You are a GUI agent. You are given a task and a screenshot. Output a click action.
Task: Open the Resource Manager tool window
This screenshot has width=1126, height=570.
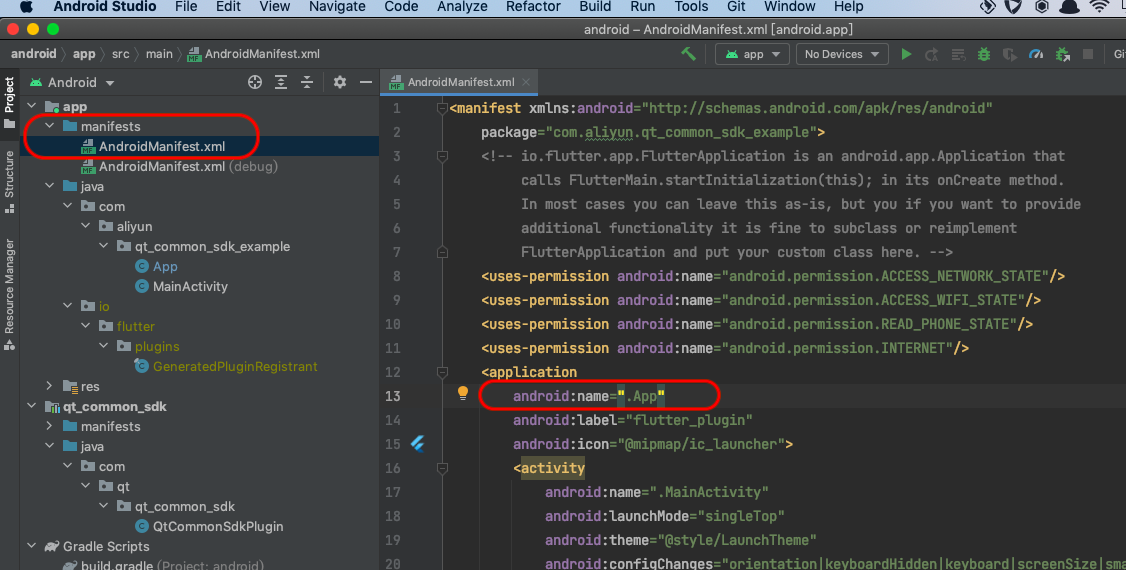[x=9, y=294]
